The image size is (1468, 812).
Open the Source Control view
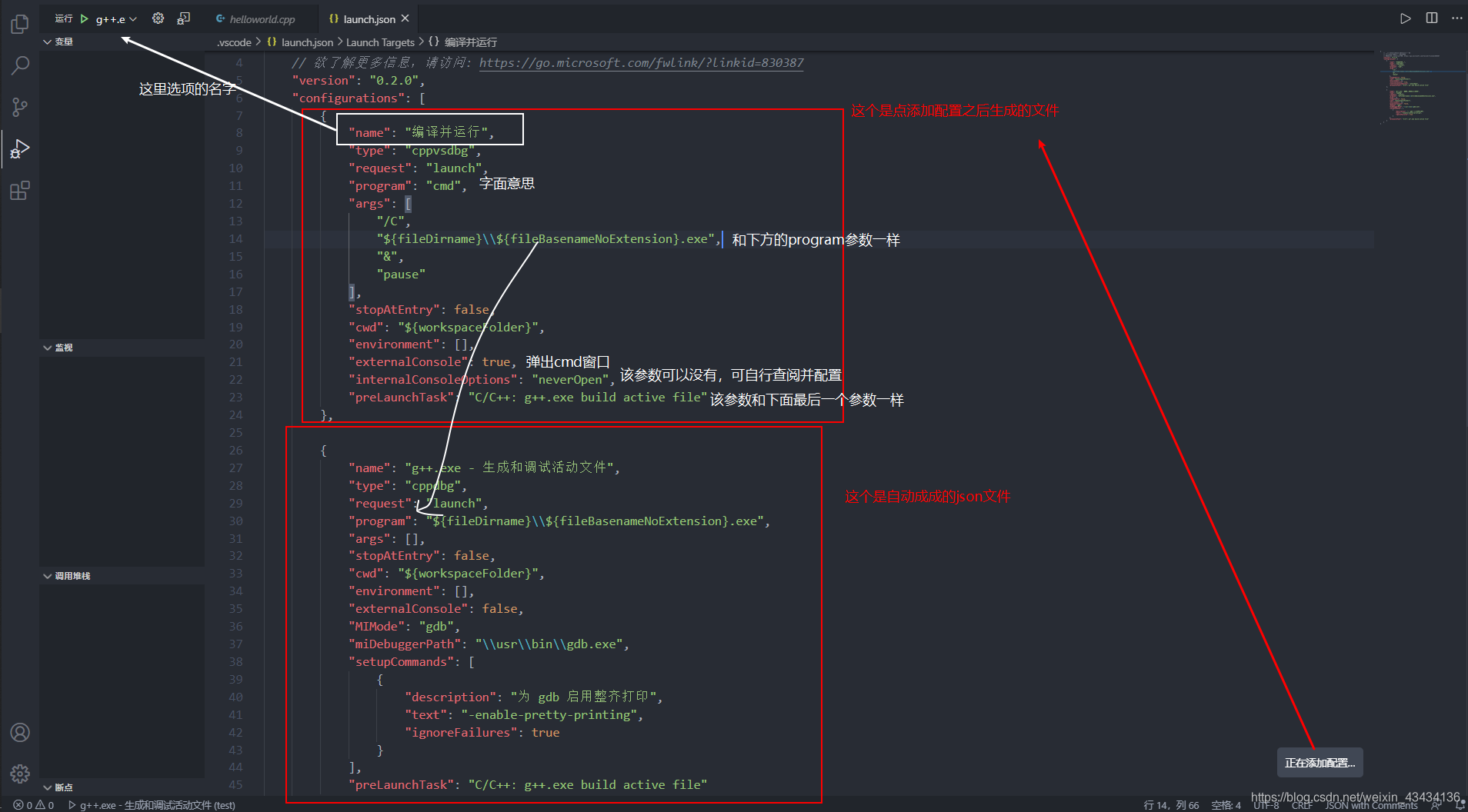click(x=20, y=107)
